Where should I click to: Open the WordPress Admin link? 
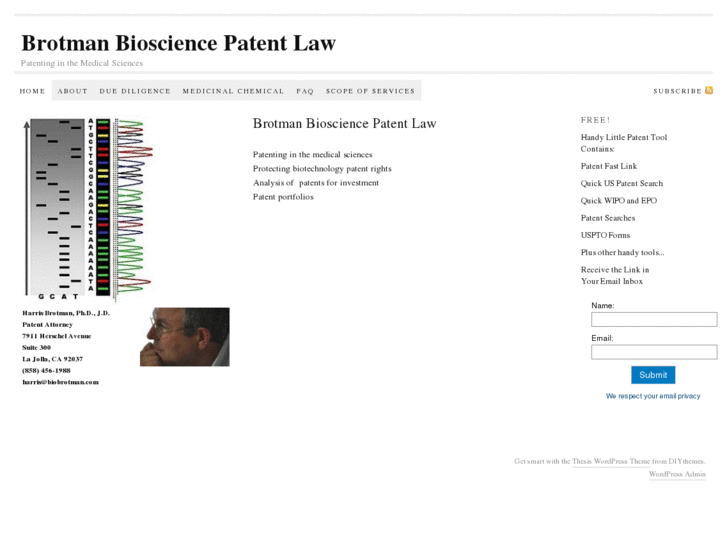677,474
